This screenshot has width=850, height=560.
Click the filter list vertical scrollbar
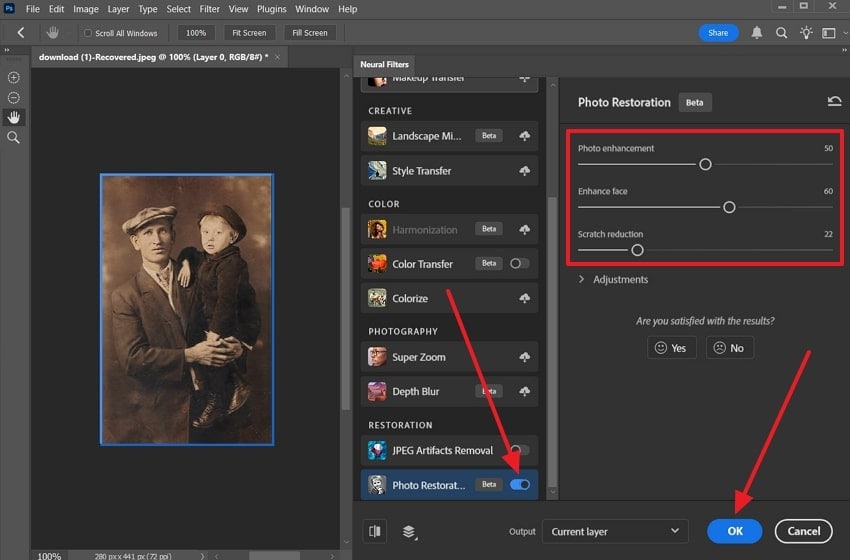click(x=552, y=342)
